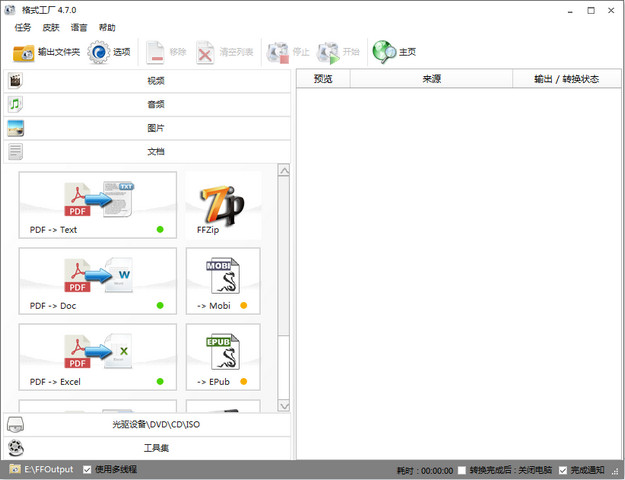
Task: Collapse the Document (文档) category
Action: (x=147, y=151)
